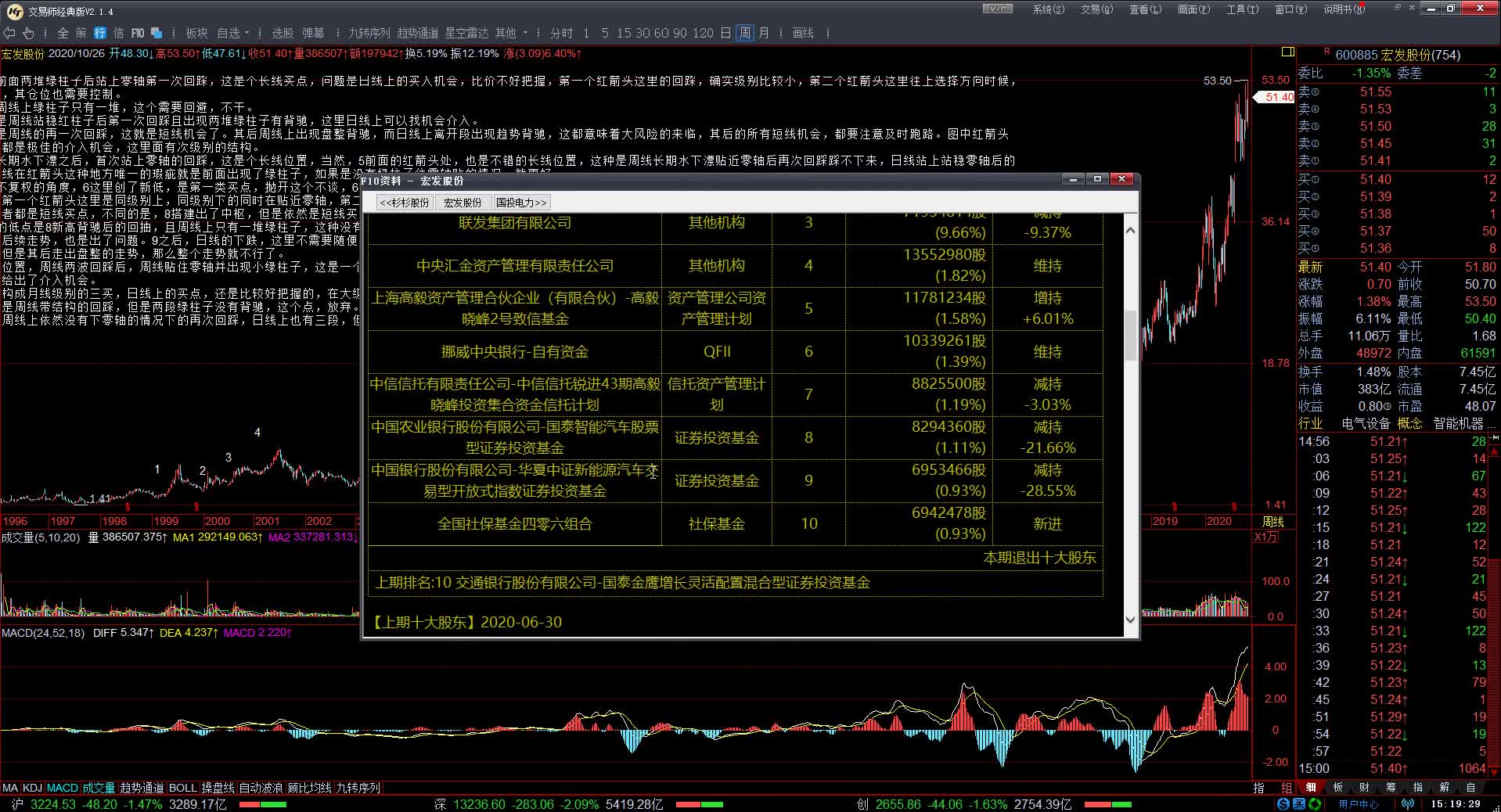This screenshot has width=1501, height=812.
Task: Switch to 解 tab in right panel
Action: [1445, 787]
